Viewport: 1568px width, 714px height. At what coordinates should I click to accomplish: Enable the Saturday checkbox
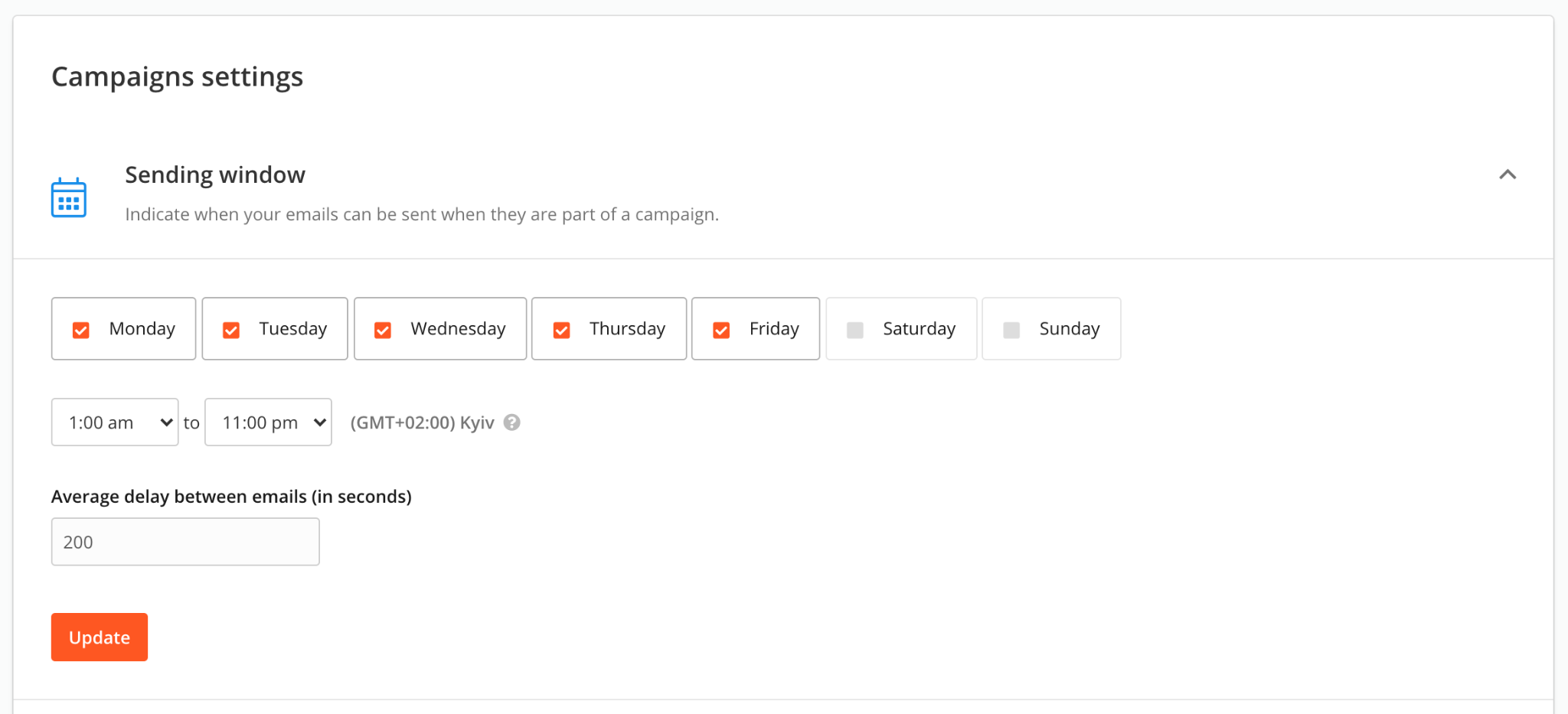point(855,330)
